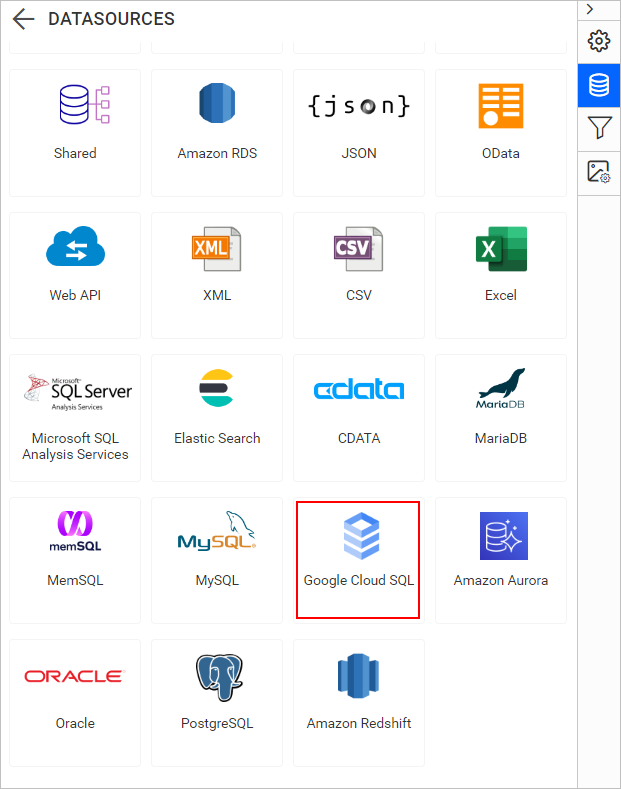Click the OData label text
This screenshot has height=789, width=621.
[501, 153]
